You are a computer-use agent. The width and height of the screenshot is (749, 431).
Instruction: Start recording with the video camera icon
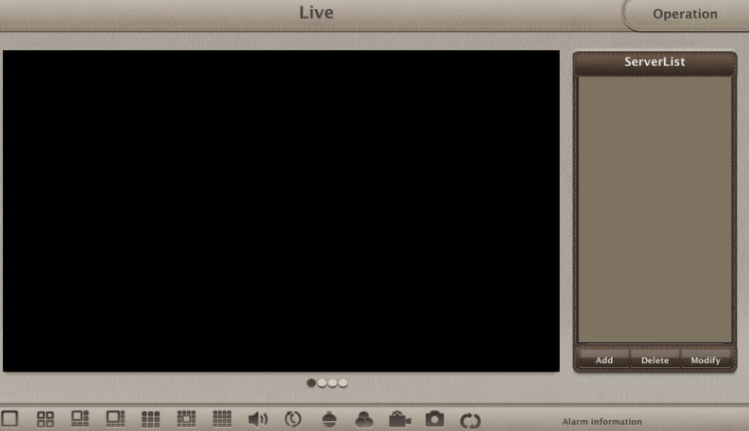point(400,420)
